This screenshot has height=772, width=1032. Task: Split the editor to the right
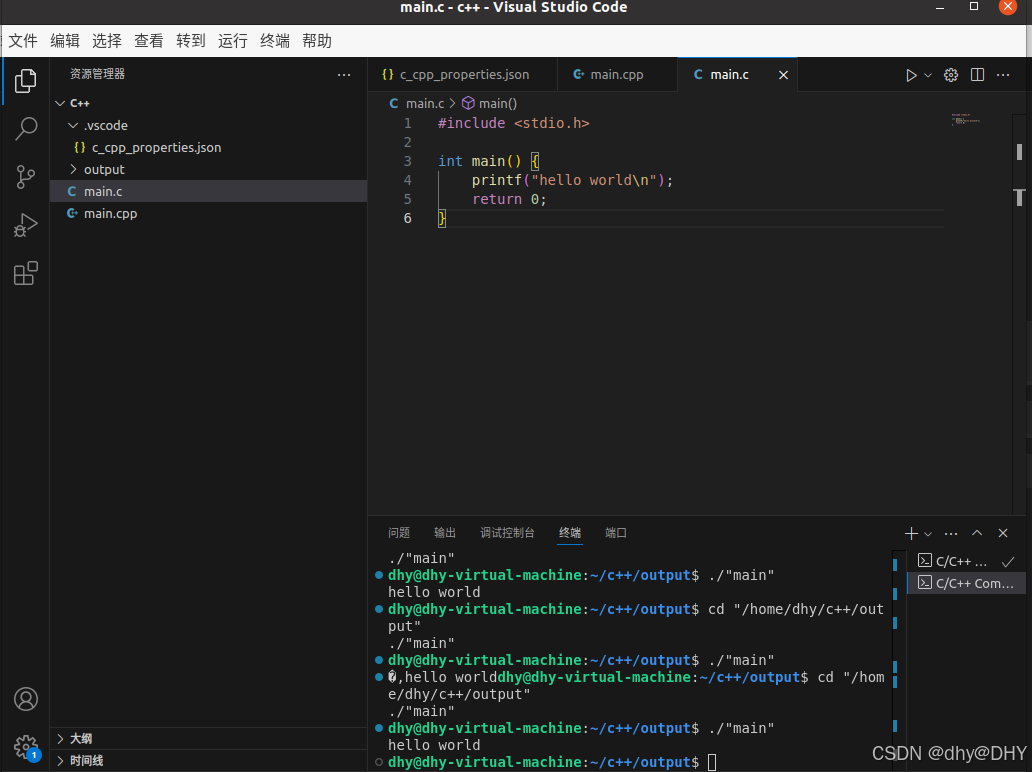pos(977,75)
